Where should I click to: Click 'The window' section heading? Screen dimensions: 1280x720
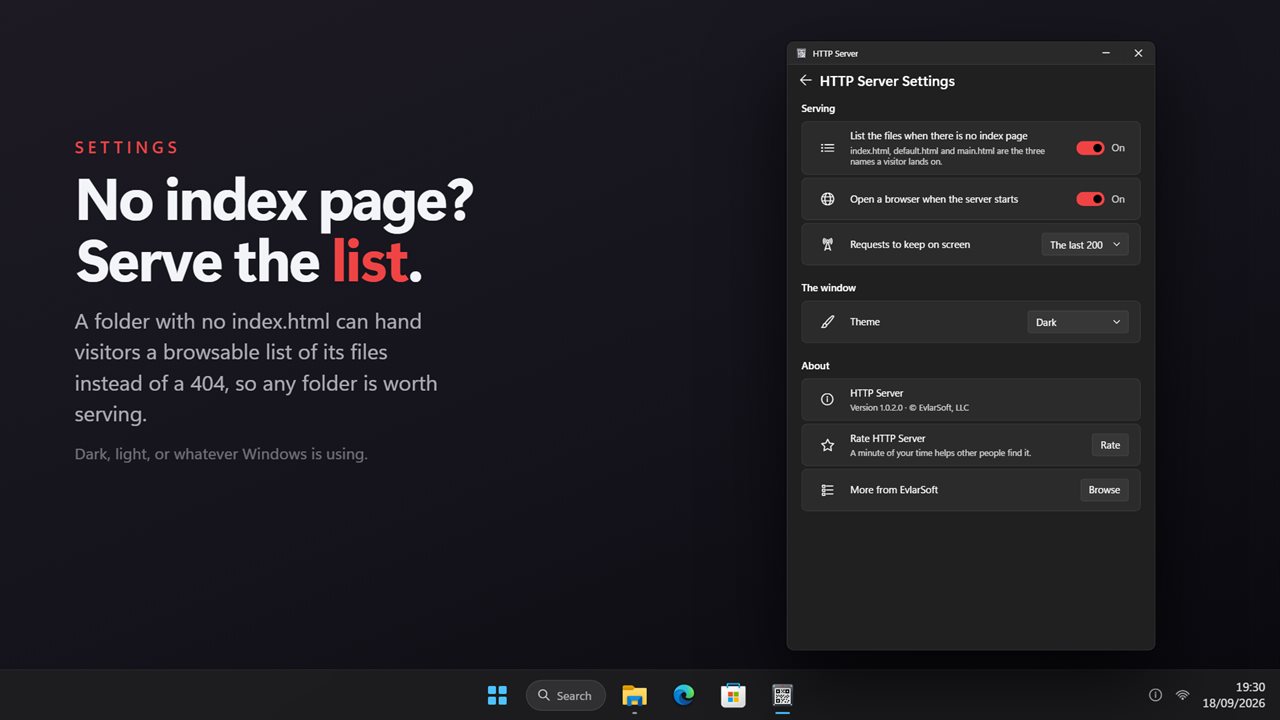point(829,288)
